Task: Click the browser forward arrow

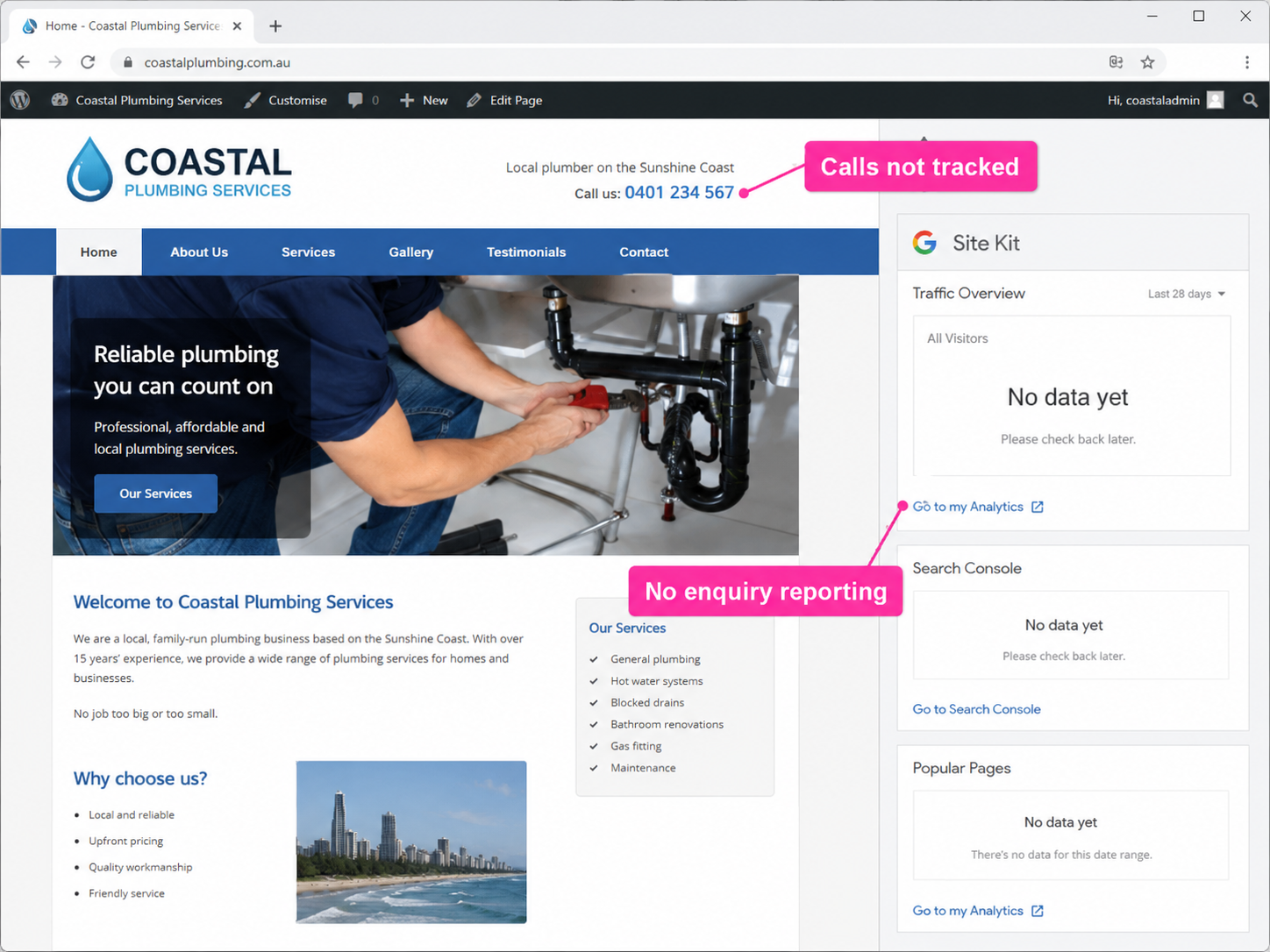Action: click(55, 62)
